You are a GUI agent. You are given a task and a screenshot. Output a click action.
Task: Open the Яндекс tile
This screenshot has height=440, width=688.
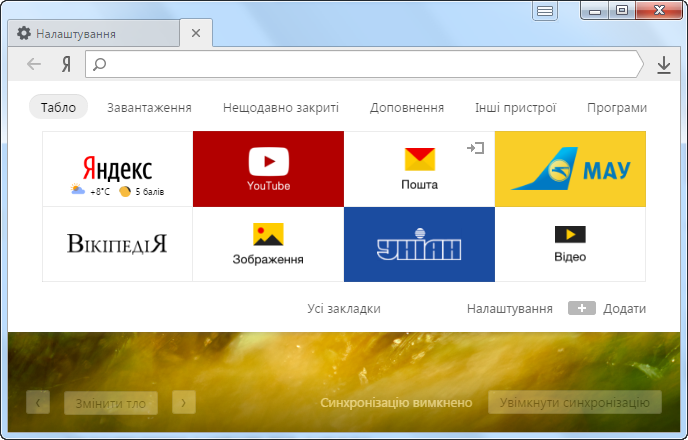[x=118, y=169]
